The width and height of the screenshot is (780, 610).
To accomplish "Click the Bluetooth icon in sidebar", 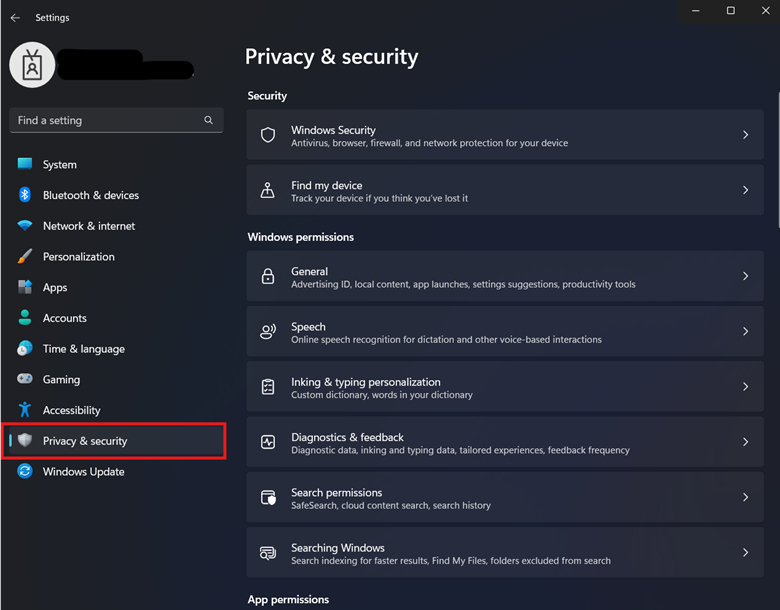I will coord(25,195).
